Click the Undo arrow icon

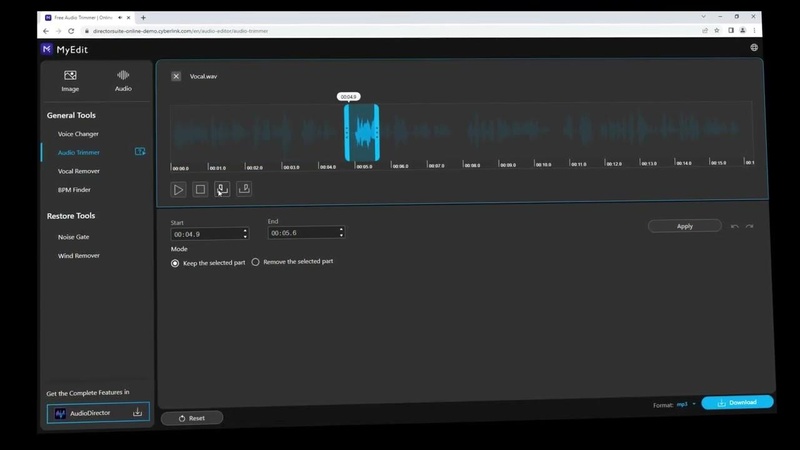coord(735,226)
